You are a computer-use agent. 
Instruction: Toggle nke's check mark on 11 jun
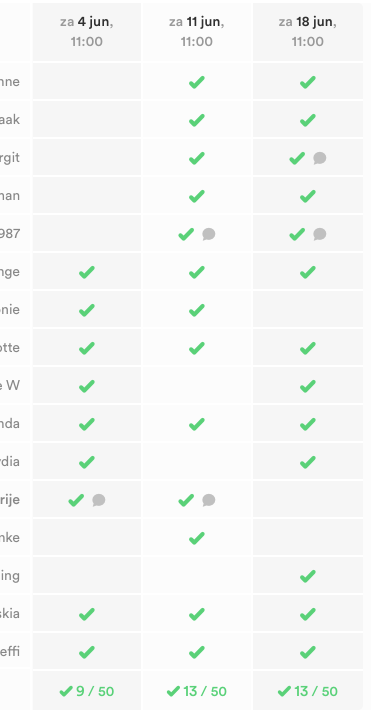click(197, 538)
